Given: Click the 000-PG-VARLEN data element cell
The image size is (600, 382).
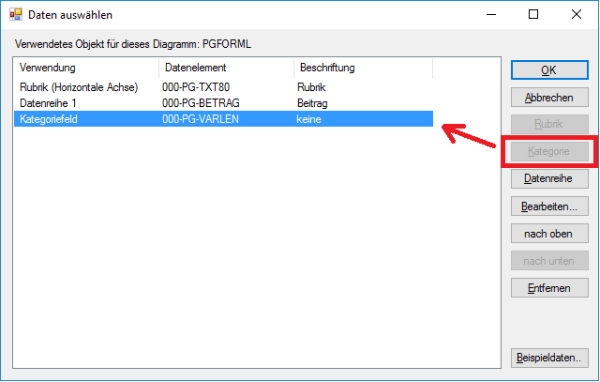Looking at the screenshot, I should 201,119.
